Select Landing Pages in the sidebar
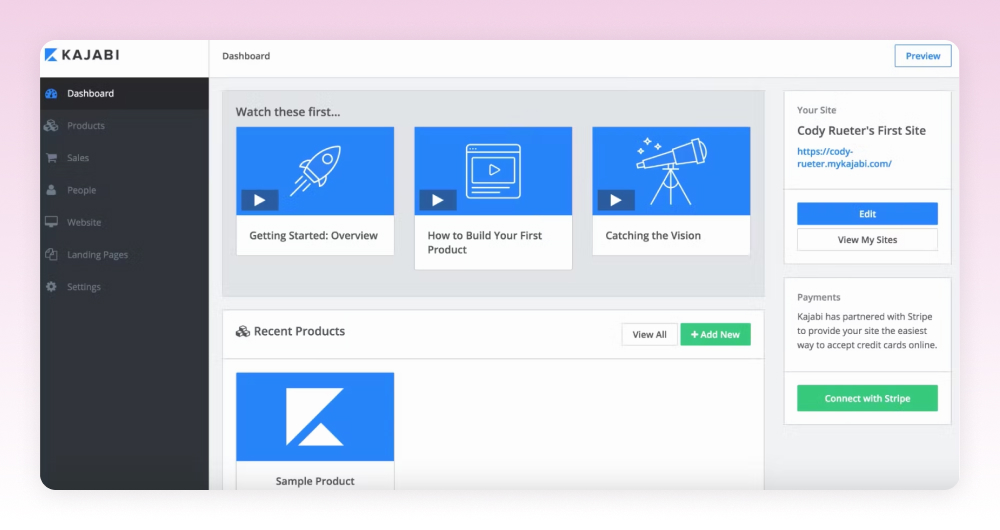This screenshot has height=530, width=1000. point(124,254)
